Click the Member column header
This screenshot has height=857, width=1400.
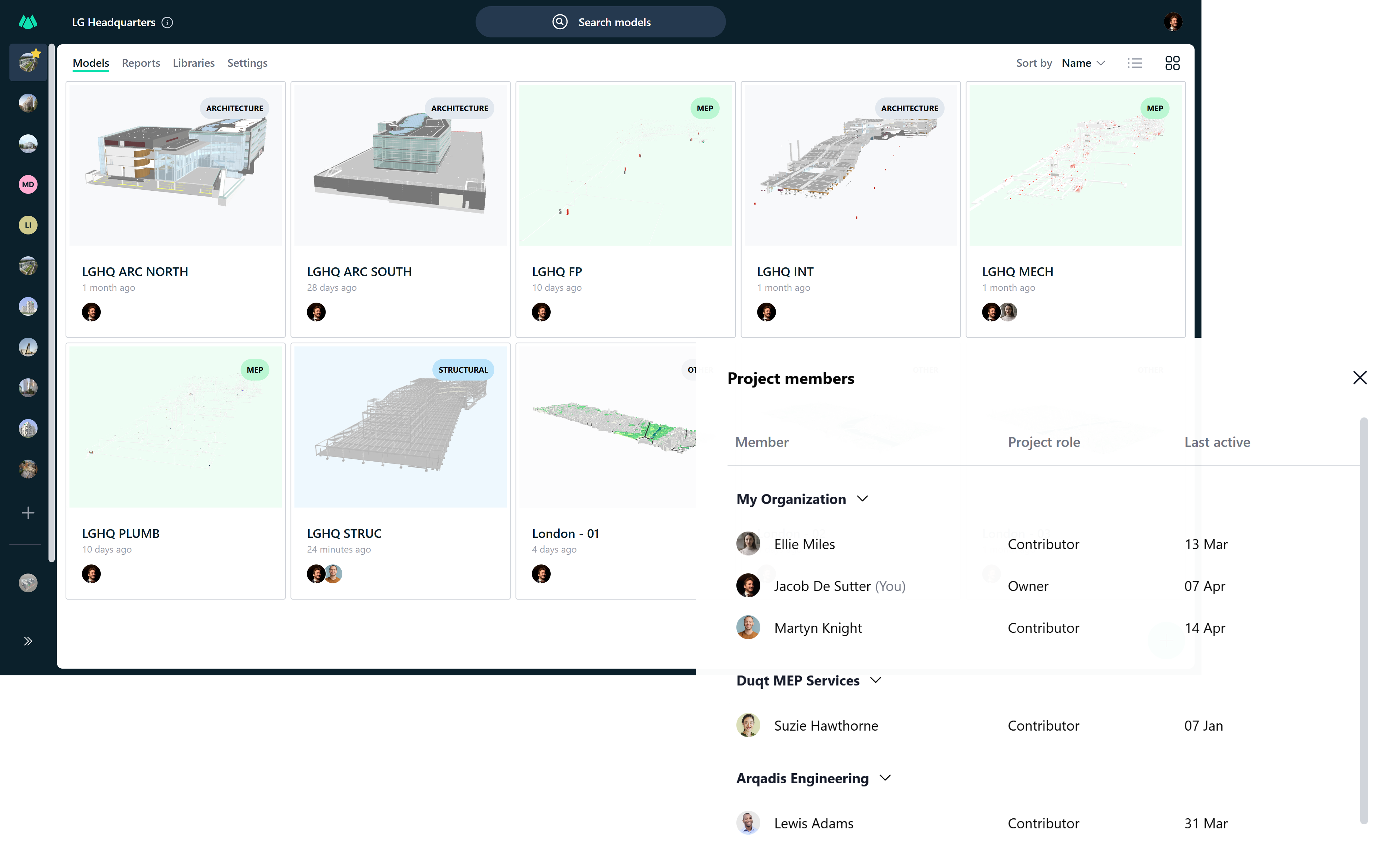coord(761,442)
